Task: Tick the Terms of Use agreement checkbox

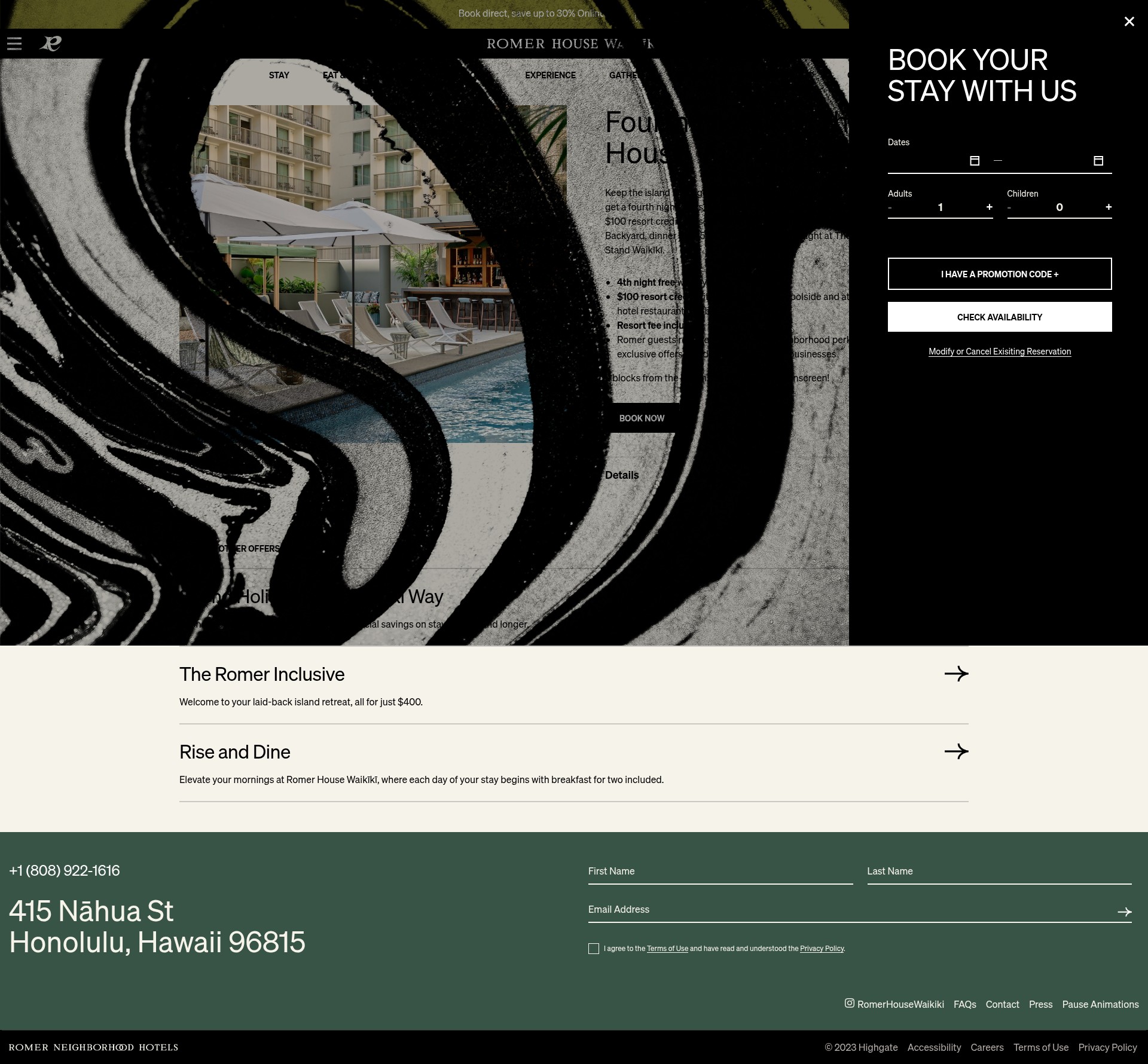Action: tap(594, 949)
